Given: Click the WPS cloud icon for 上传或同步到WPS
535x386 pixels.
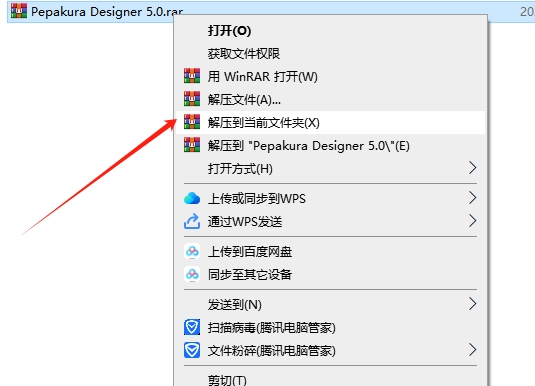Looking at the screenshot, I should click(x=192, y=198).
